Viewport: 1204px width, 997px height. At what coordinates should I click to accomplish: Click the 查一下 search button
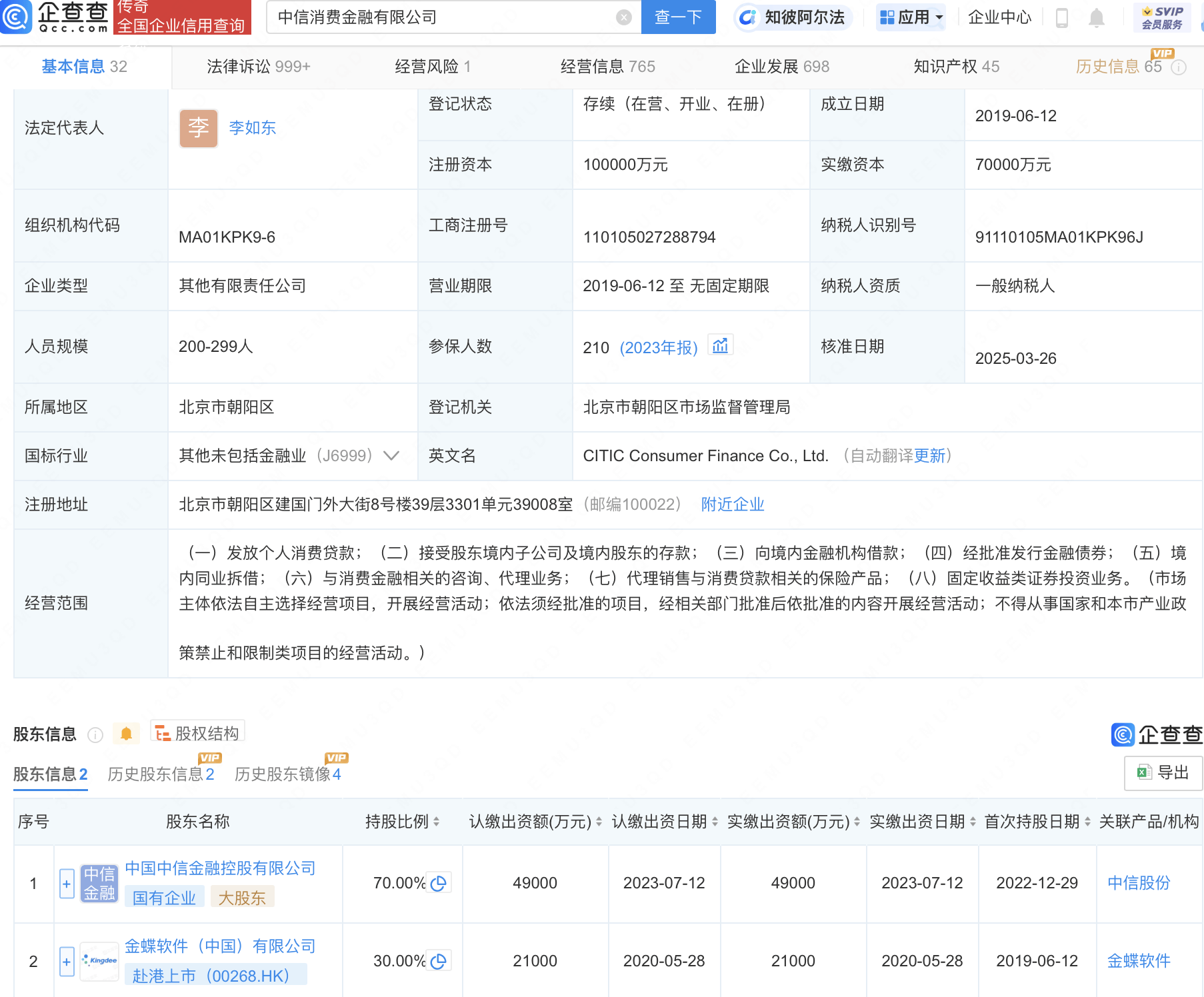pyautogui.click(x=678, y=17)
